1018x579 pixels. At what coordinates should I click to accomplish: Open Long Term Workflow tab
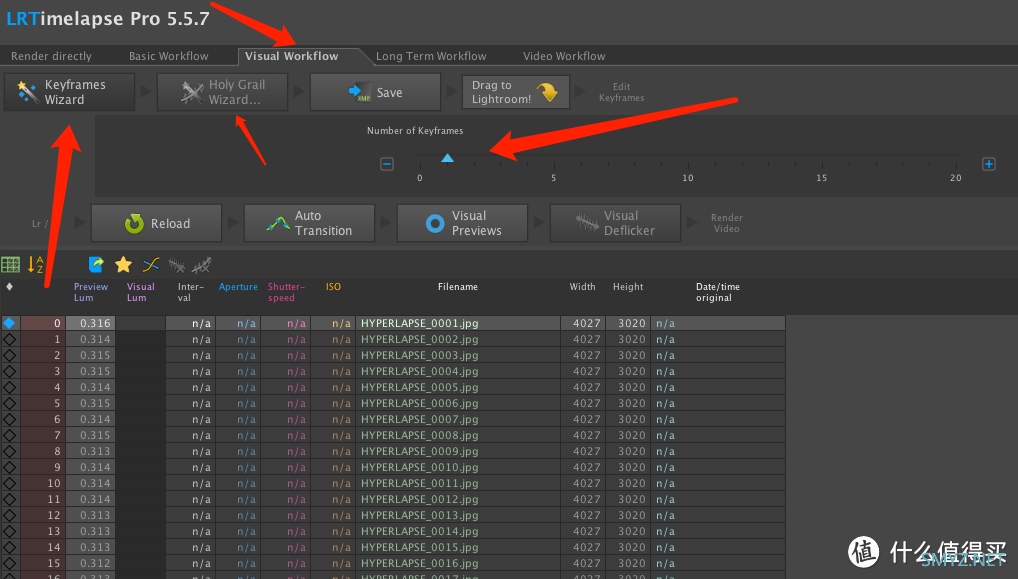[431, 56]
